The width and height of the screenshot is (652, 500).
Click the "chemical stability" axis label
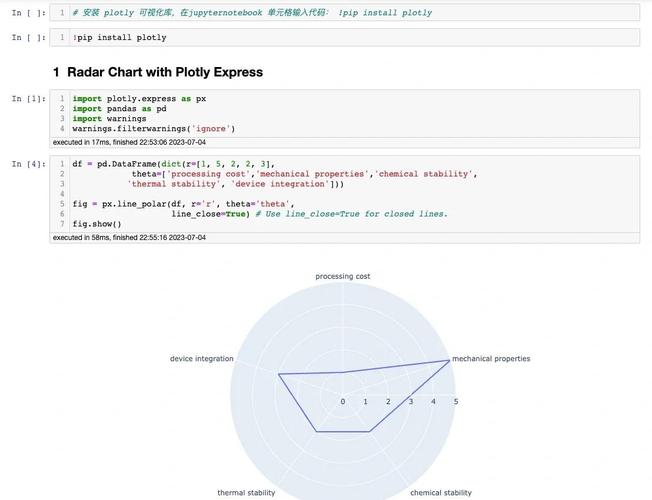pos(441,492)
